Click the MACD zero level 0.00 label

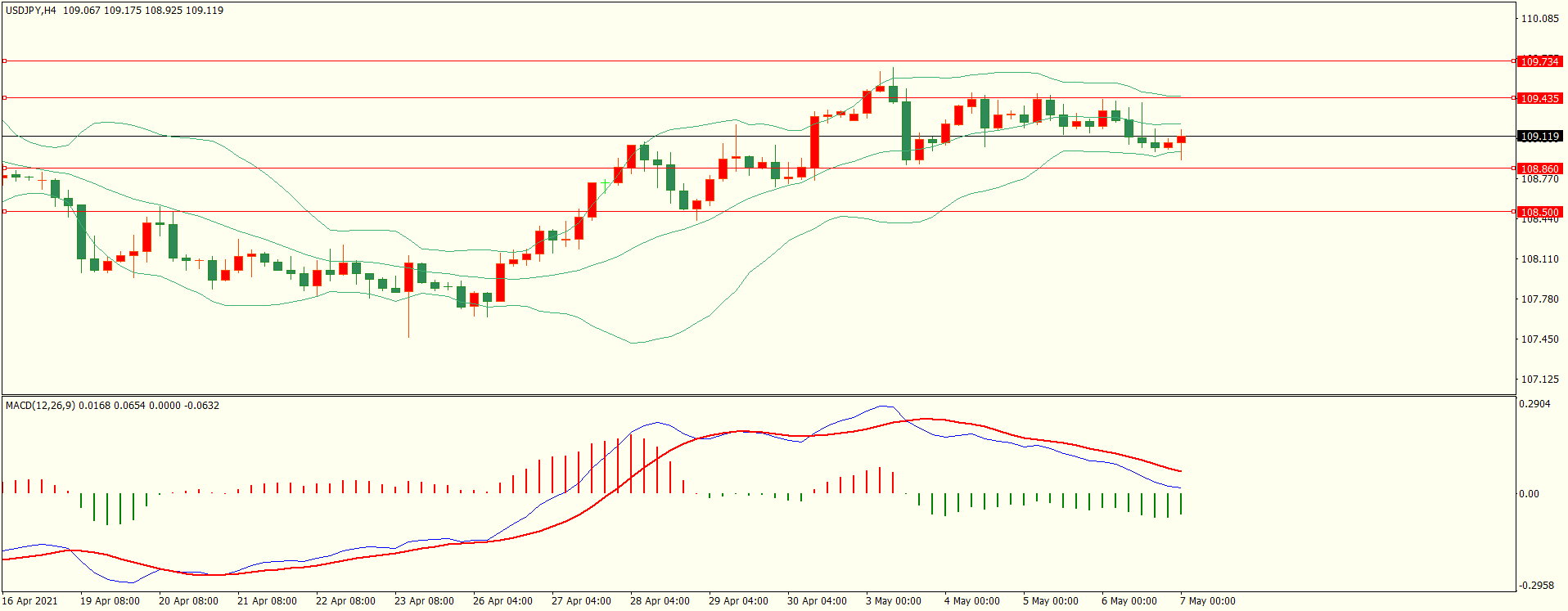1529,494
